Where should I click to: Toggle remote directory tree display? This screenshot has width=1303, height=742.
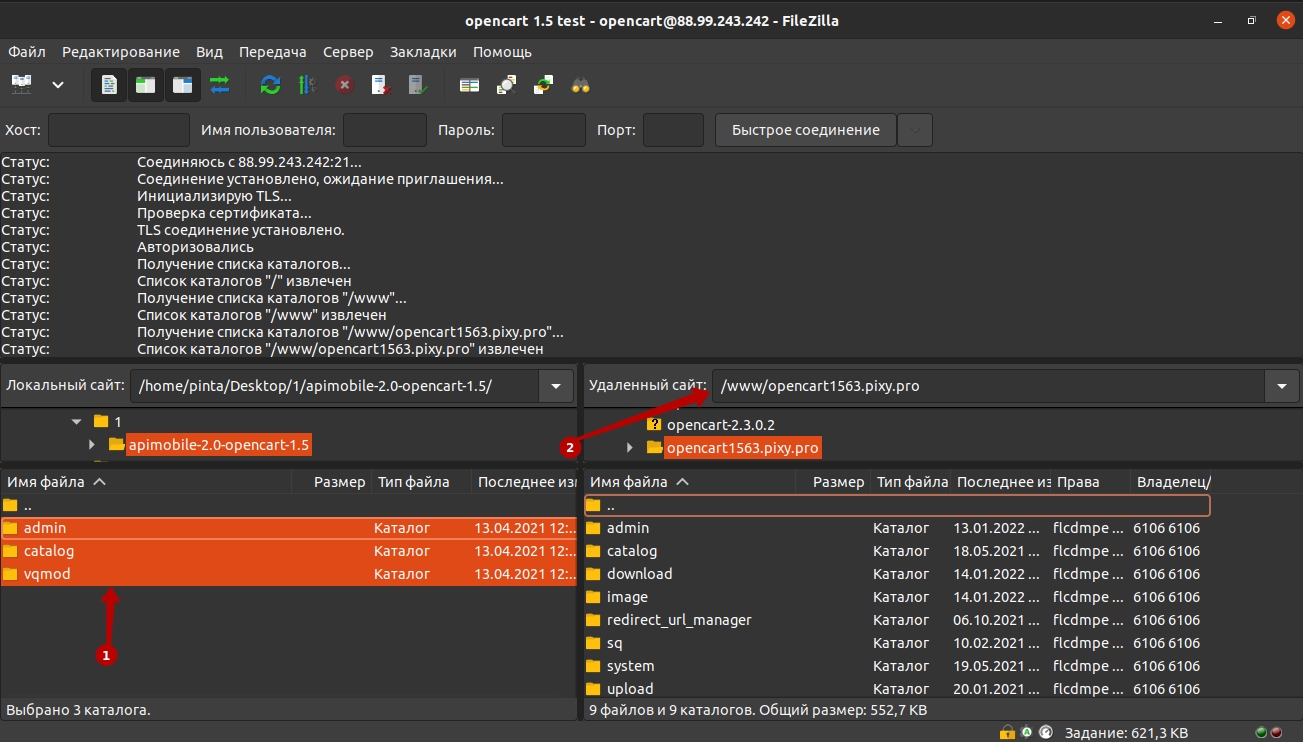[181, 85]
